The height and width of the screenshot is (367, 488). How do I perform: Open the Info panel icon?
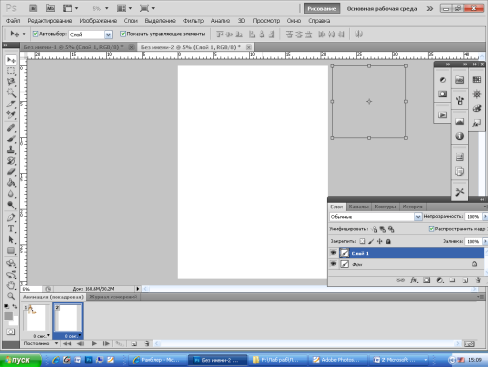[460, 136]
